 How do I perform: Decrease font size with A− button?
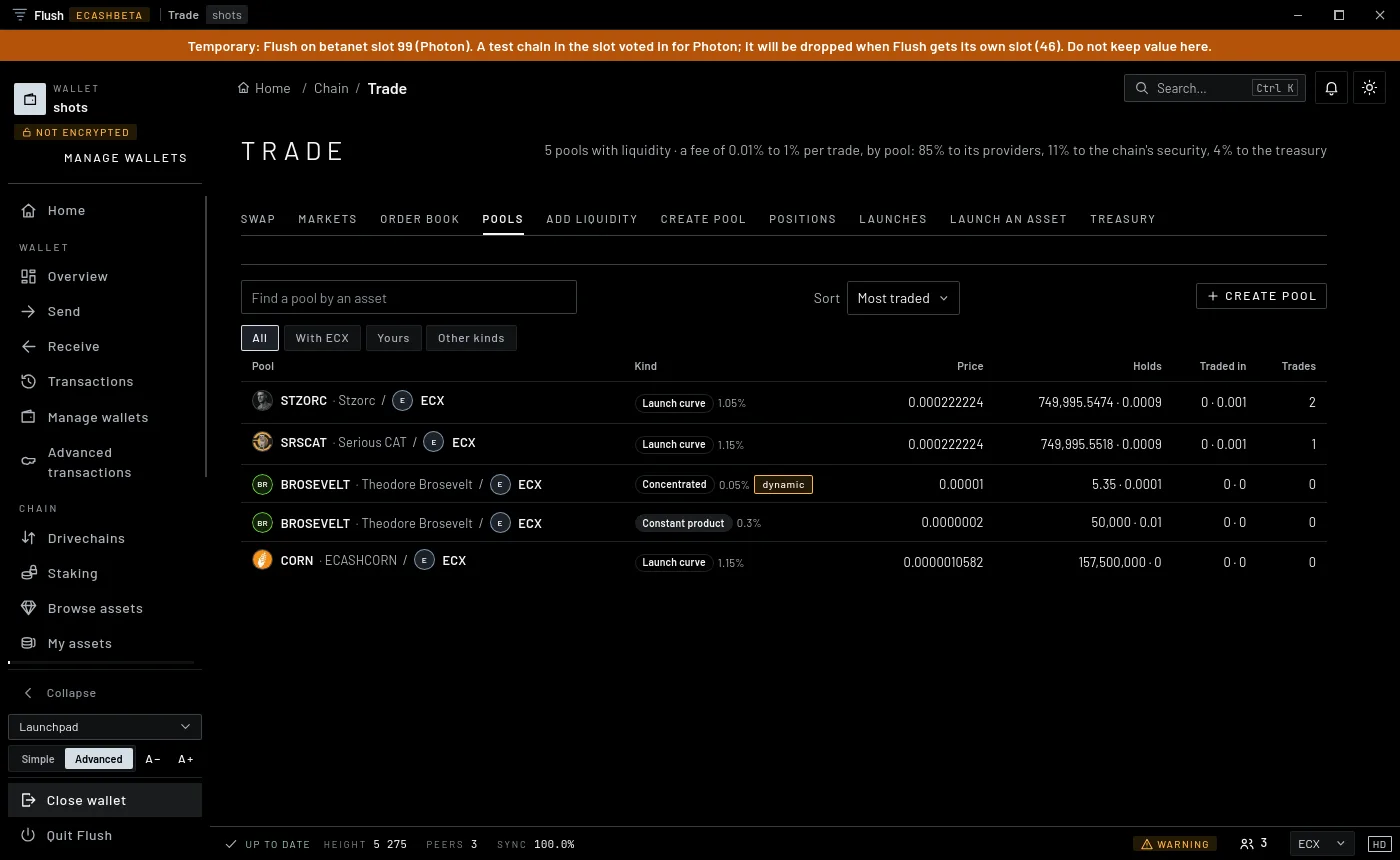point(153,759)
